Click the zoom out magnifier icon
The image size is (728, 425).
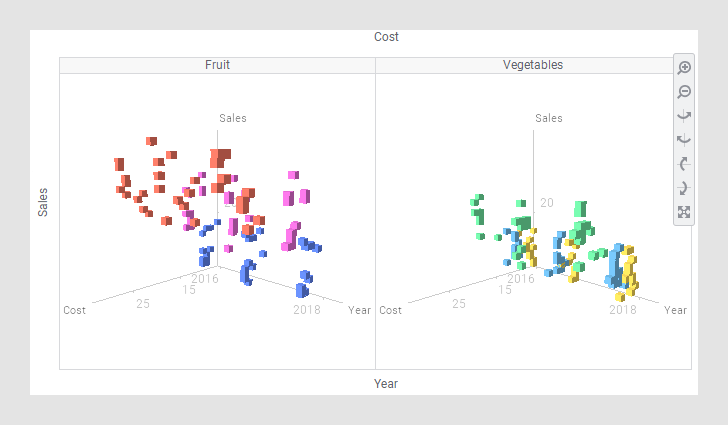(684, 92)
